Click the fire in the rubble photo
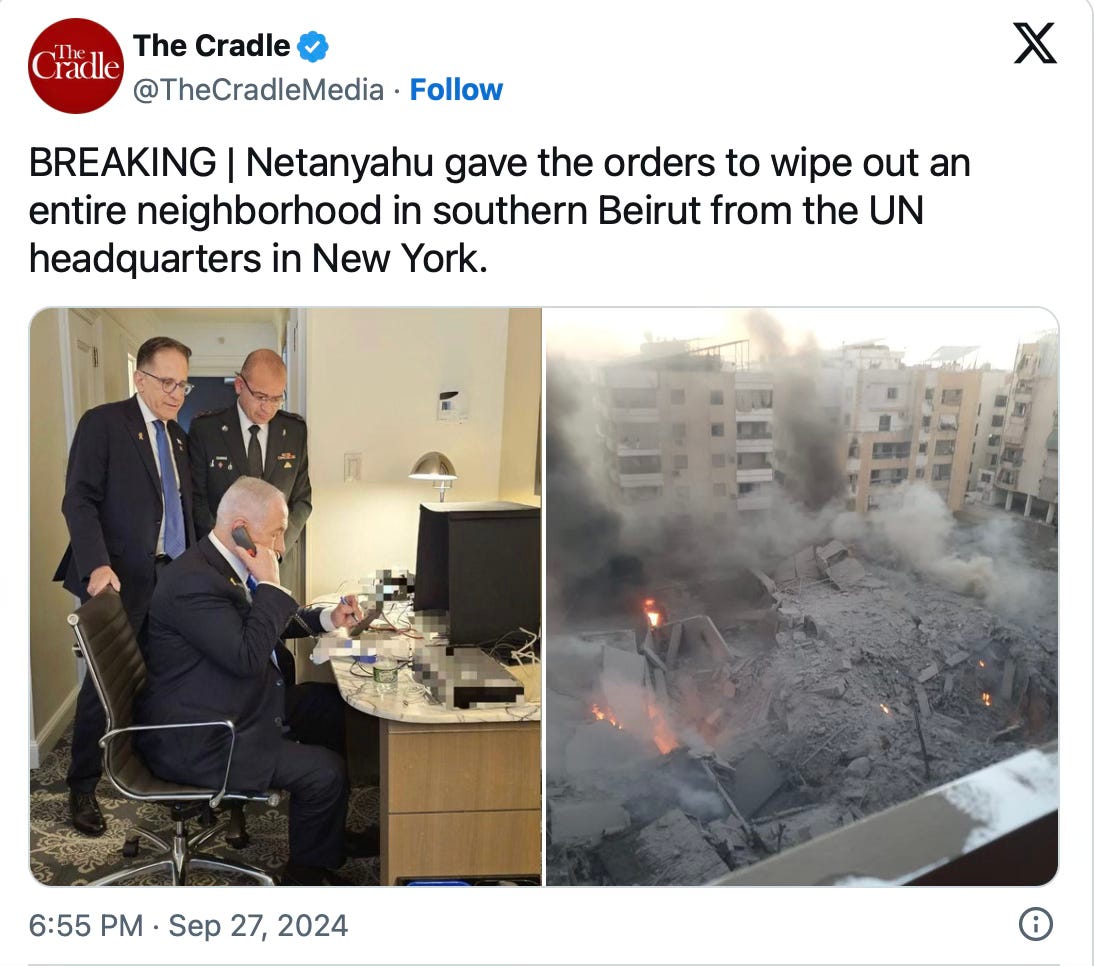This screenshot has width=1094, height=966. [652, 614]
